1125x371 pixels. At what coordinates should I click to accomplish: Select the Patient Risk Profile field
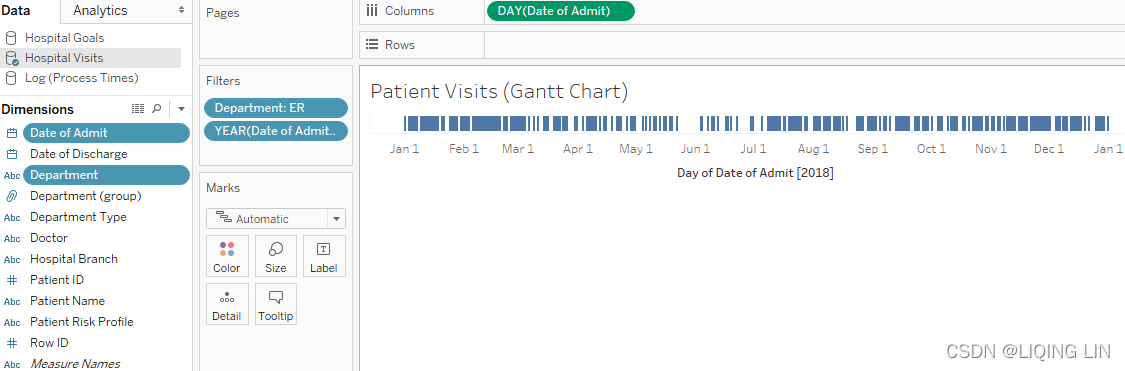(82, 321)
